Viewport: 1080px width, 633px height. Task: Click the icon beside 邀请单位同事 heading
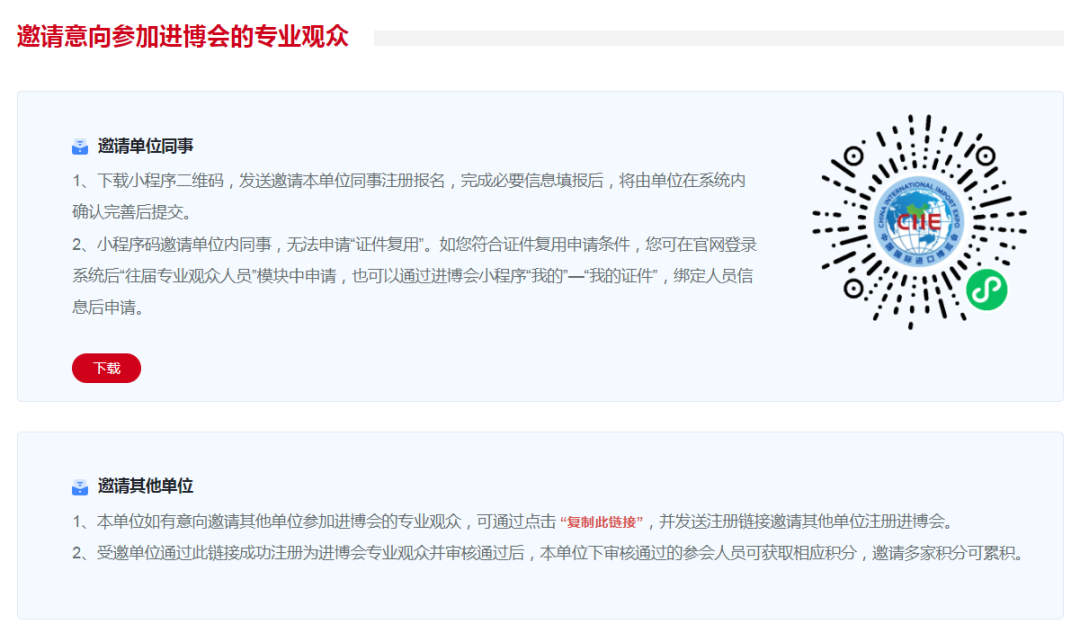(x=80, y=146)
